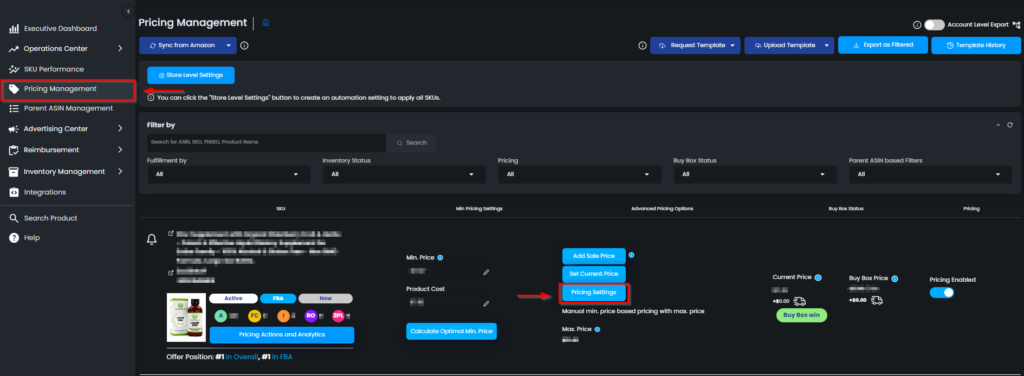
Task: Expand the Reimbursement submenu
Action: (x=120, y=149)
